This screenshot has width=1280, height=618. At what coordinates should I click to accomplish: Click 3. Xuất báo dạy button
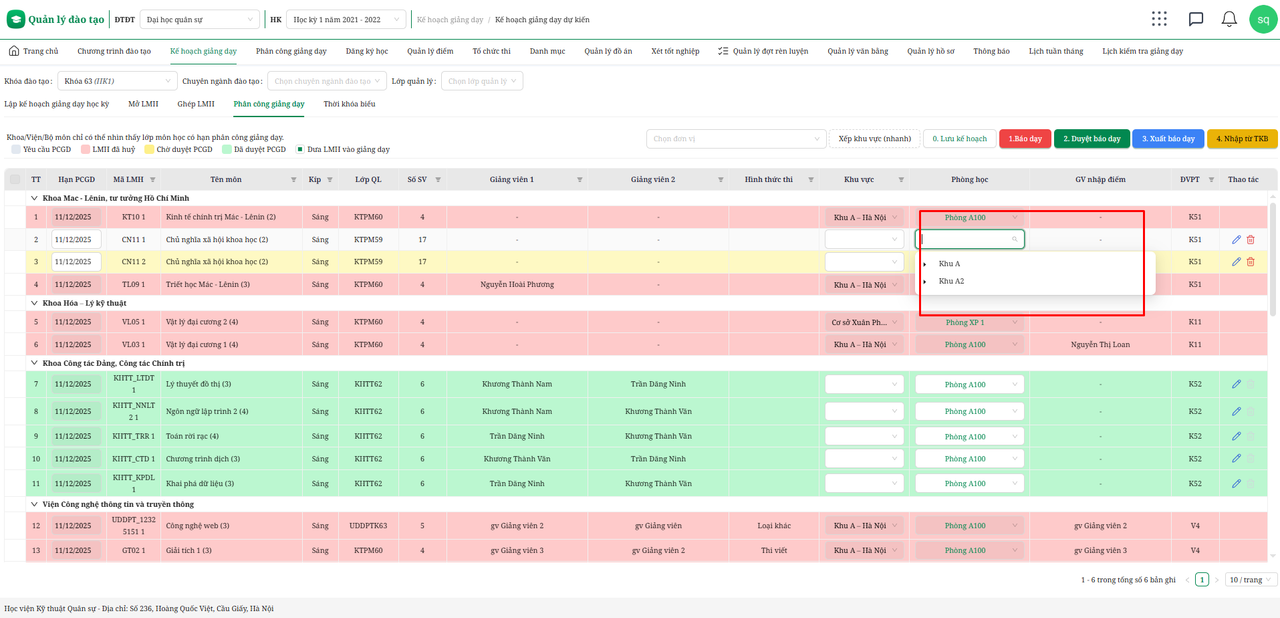click(x=1169, y=139)
